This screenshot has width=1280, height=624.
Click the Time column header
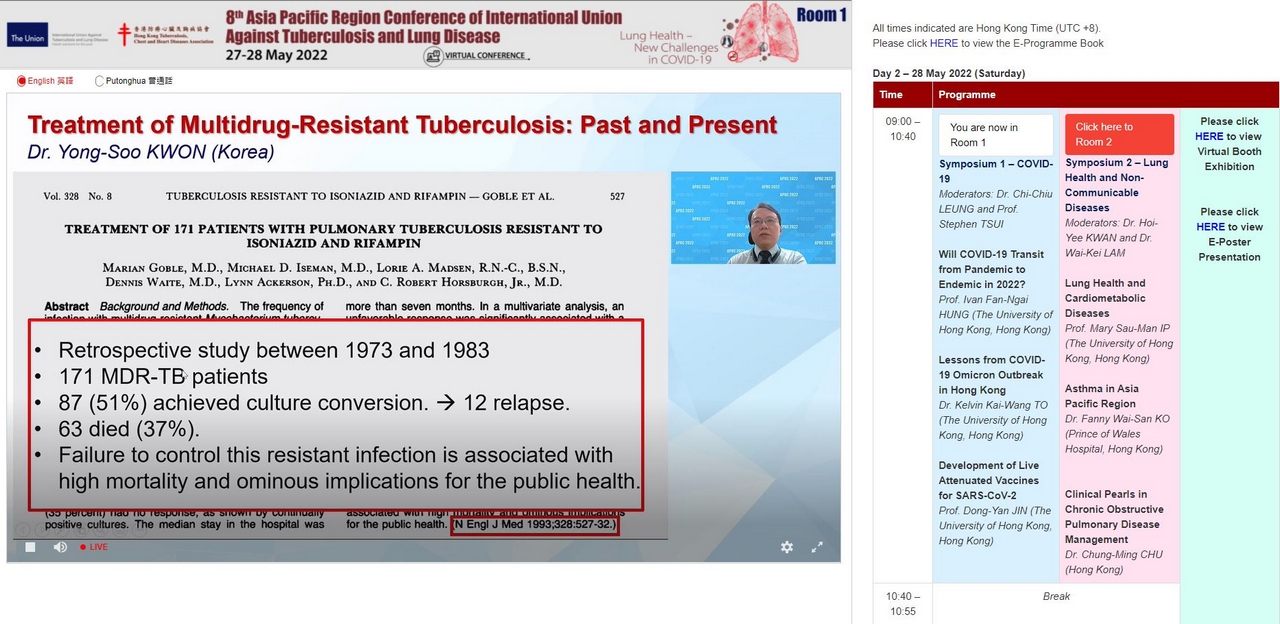pyautogui.click(x=890, y=95)
